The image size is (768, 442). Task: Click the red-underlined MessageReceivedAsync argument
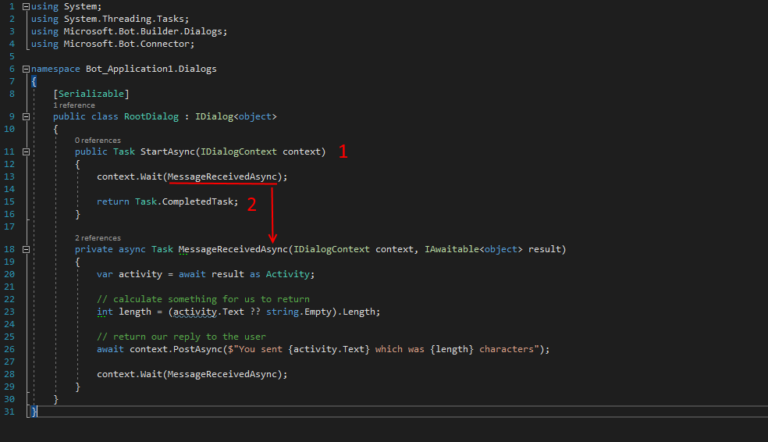223,177
